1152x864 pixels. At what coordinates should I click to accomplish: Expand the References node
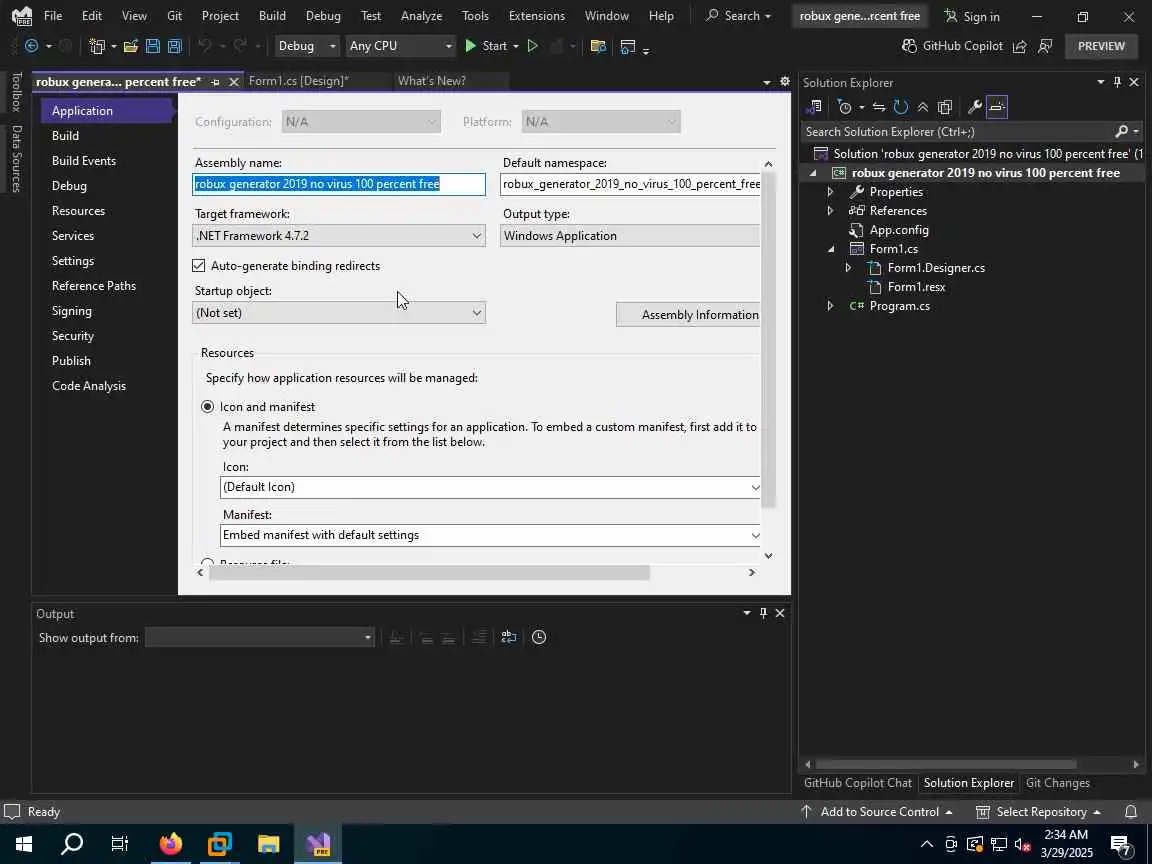click(830, 211)
